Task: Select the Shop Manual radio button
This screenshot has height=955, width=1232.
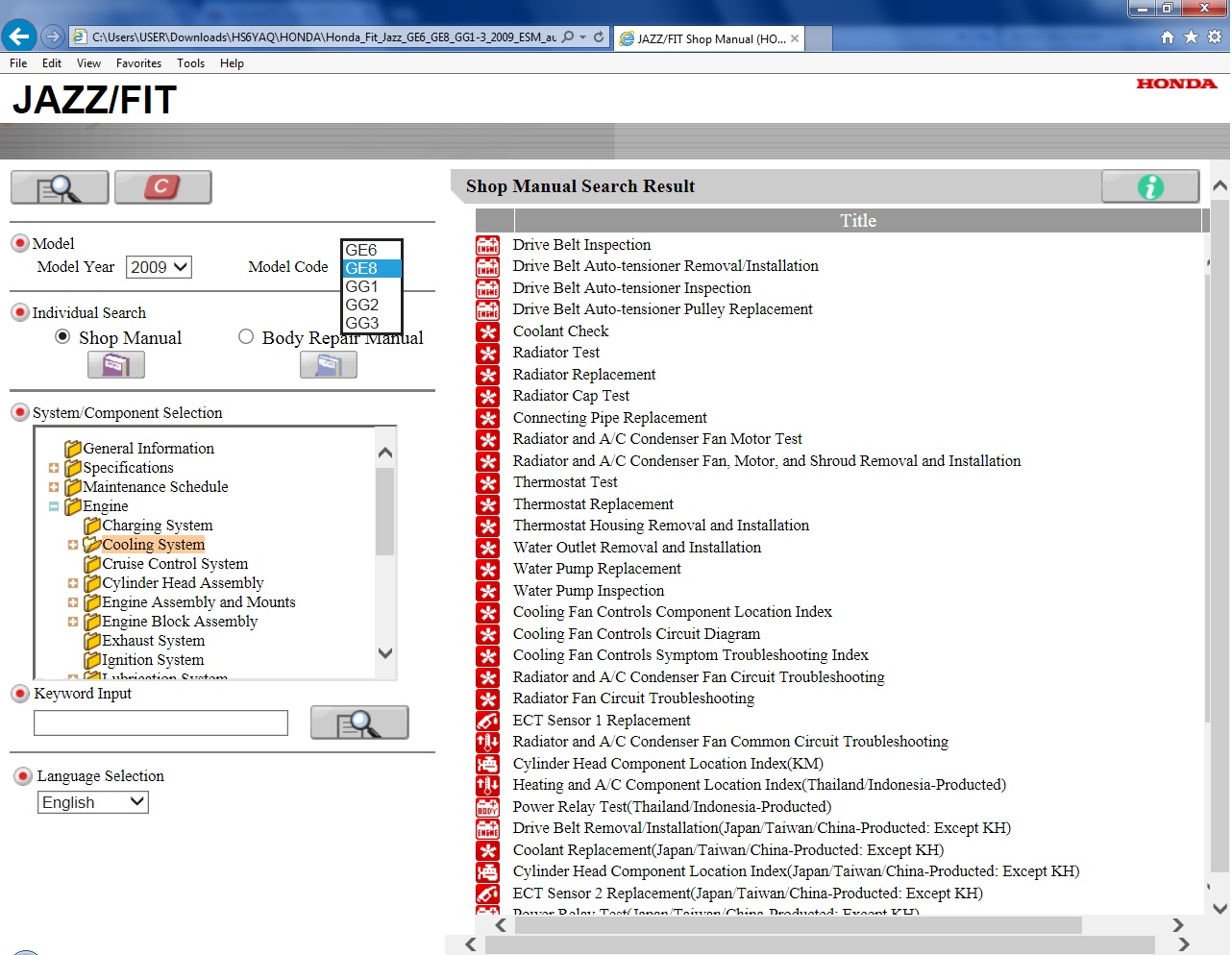Action: (x=62, y=336)
